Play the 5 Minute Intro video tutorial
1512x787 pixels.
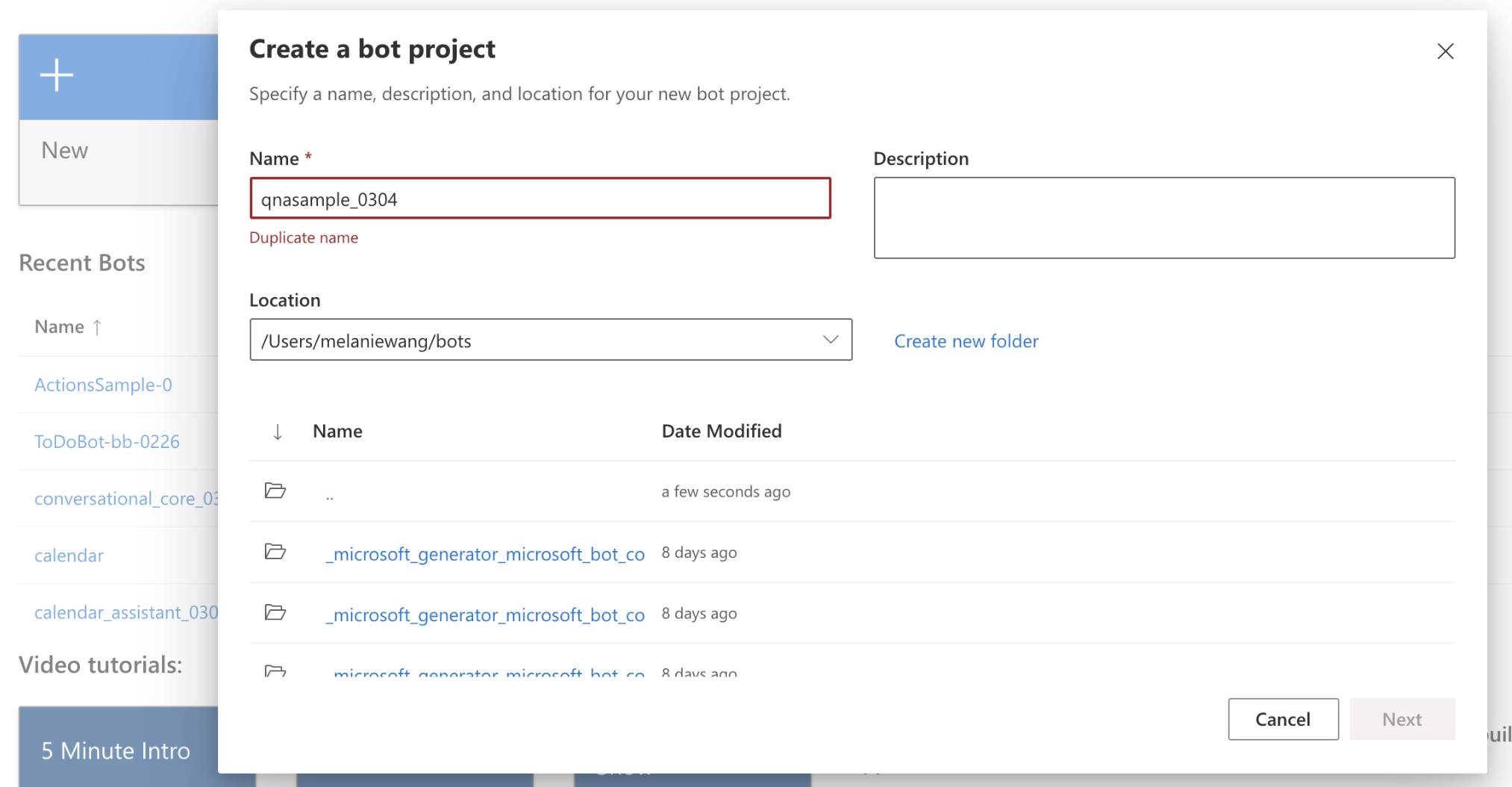pos(116,750)
